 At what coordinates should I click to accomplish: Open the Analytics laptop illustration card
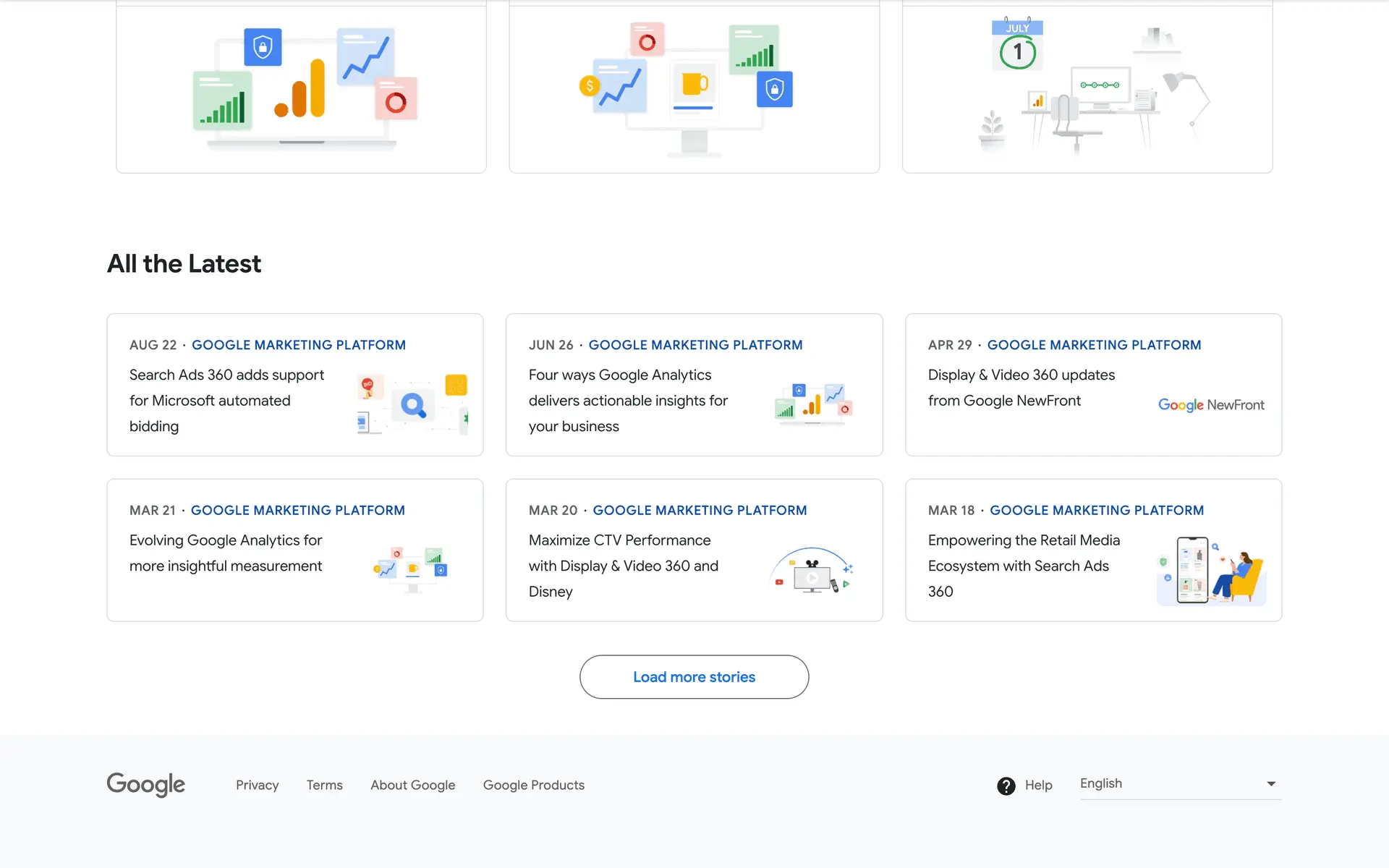coord(301,87)
